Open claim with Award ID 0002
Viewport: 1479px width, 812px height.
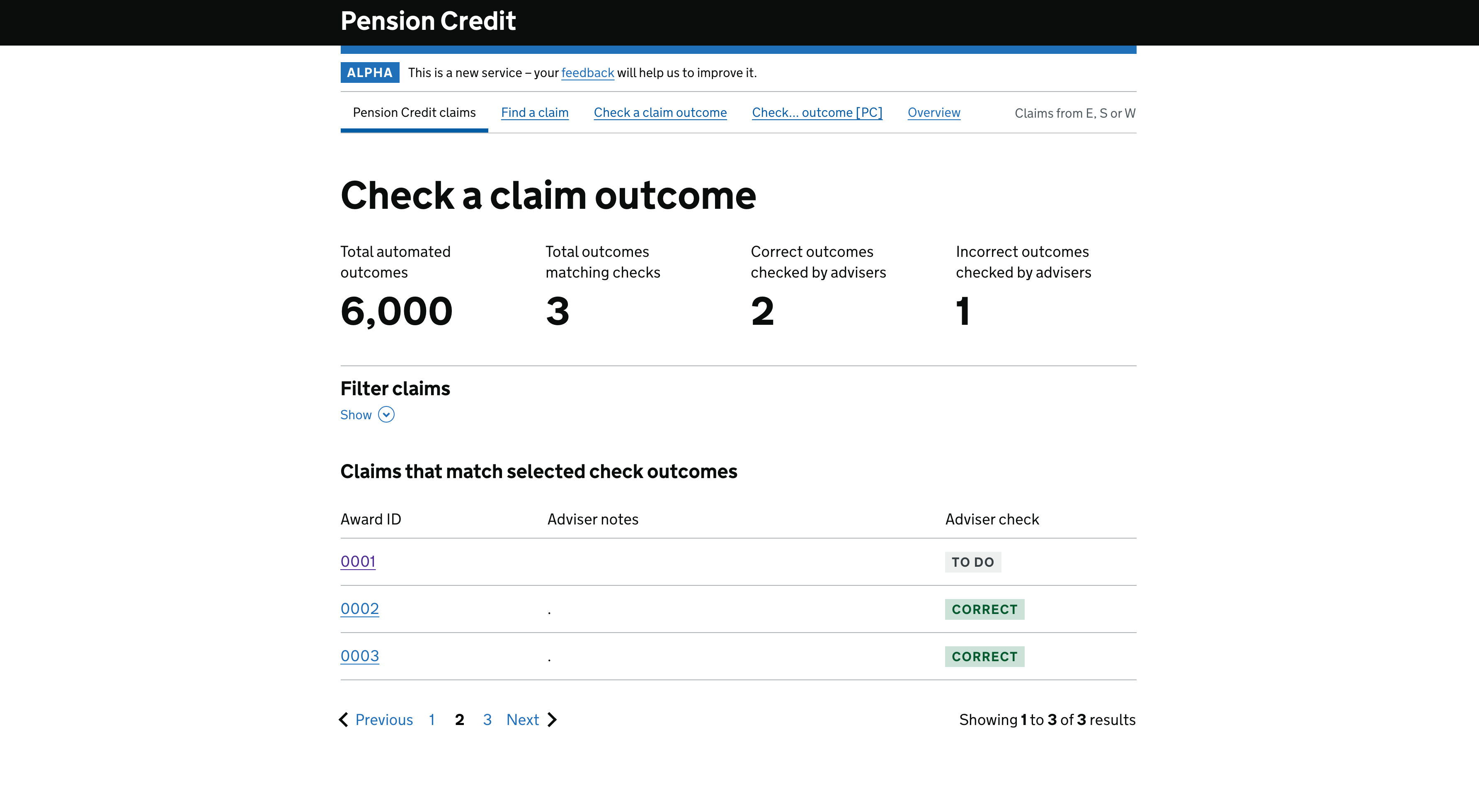359,608
